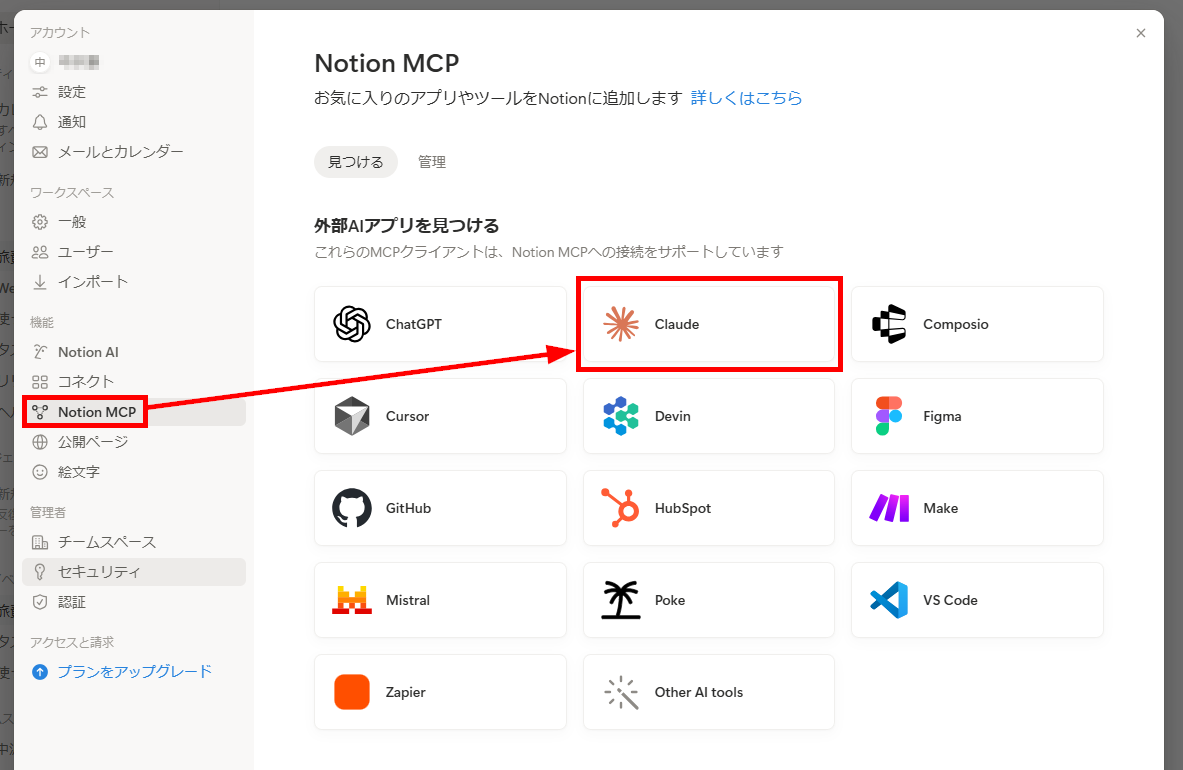This screenshot has width=1183, height=770.
Task: Select the VS Code card label
Action: coord(951,600)
